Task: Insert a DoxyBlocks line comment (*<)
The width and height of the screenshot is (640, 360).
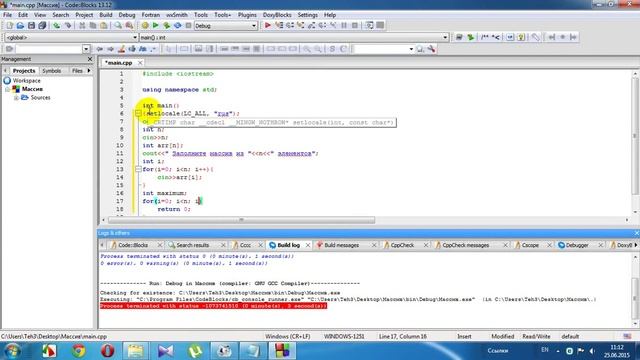Action: tap(496, 37)
